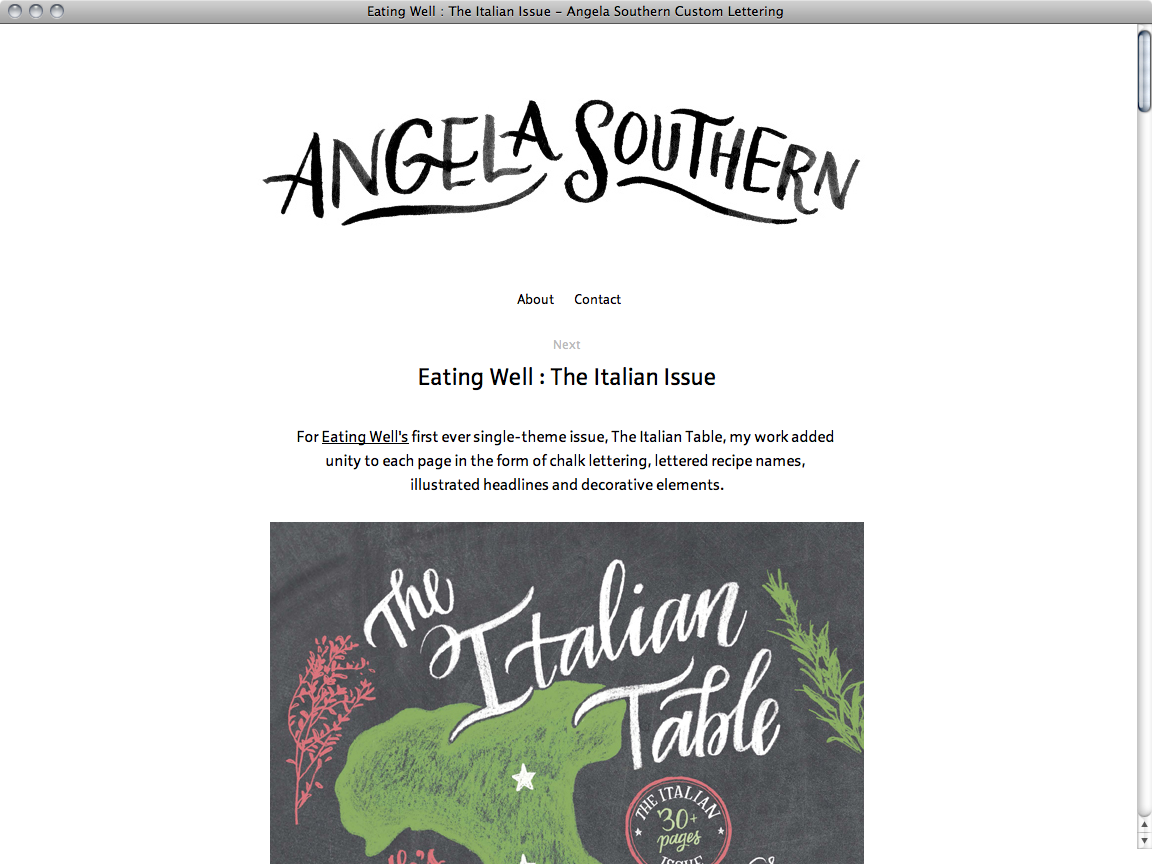Click the scroll down arrow
The width and height of the screenshot is (1152, 864).
[1144, 840]
